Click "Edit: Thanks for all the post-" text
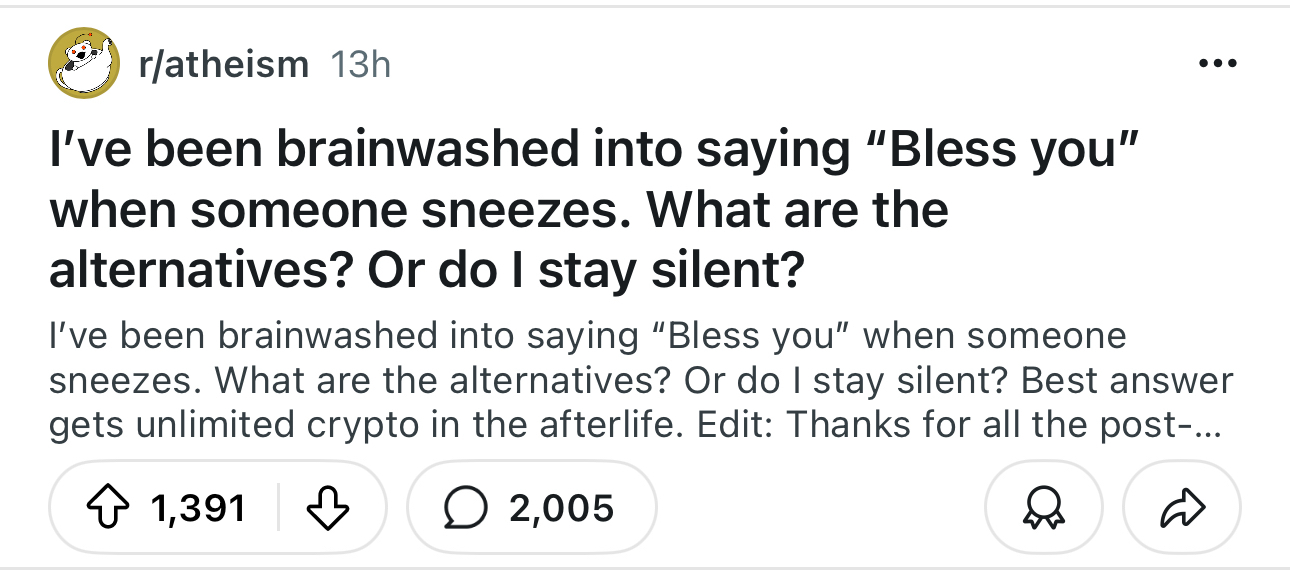Viewport: 1290px width, 570px height. [x=987, y=426]
